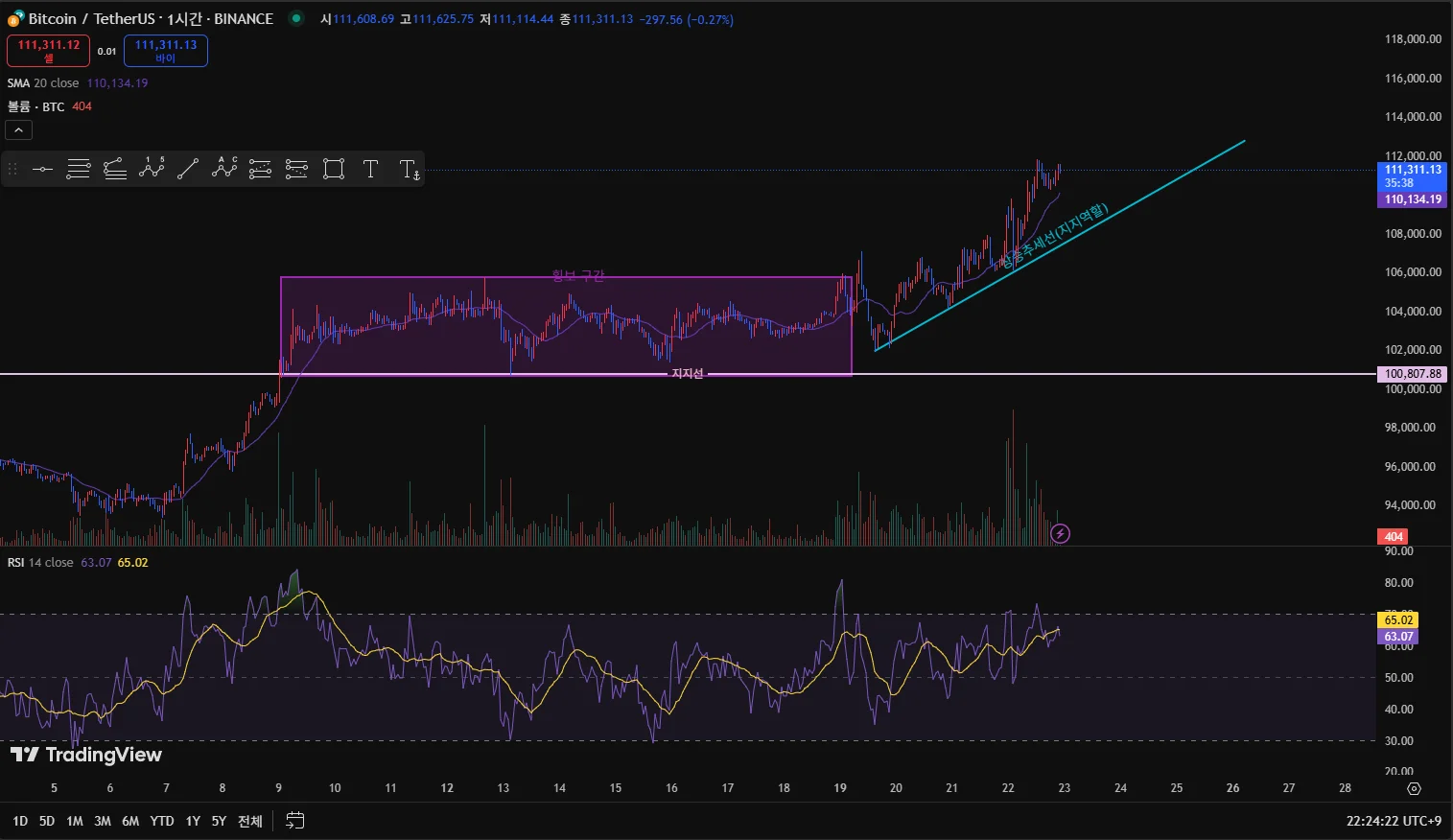Viewport: 1453px width, 840px height.
Task: Click the blue buy price button
Action: coord(166,50)
